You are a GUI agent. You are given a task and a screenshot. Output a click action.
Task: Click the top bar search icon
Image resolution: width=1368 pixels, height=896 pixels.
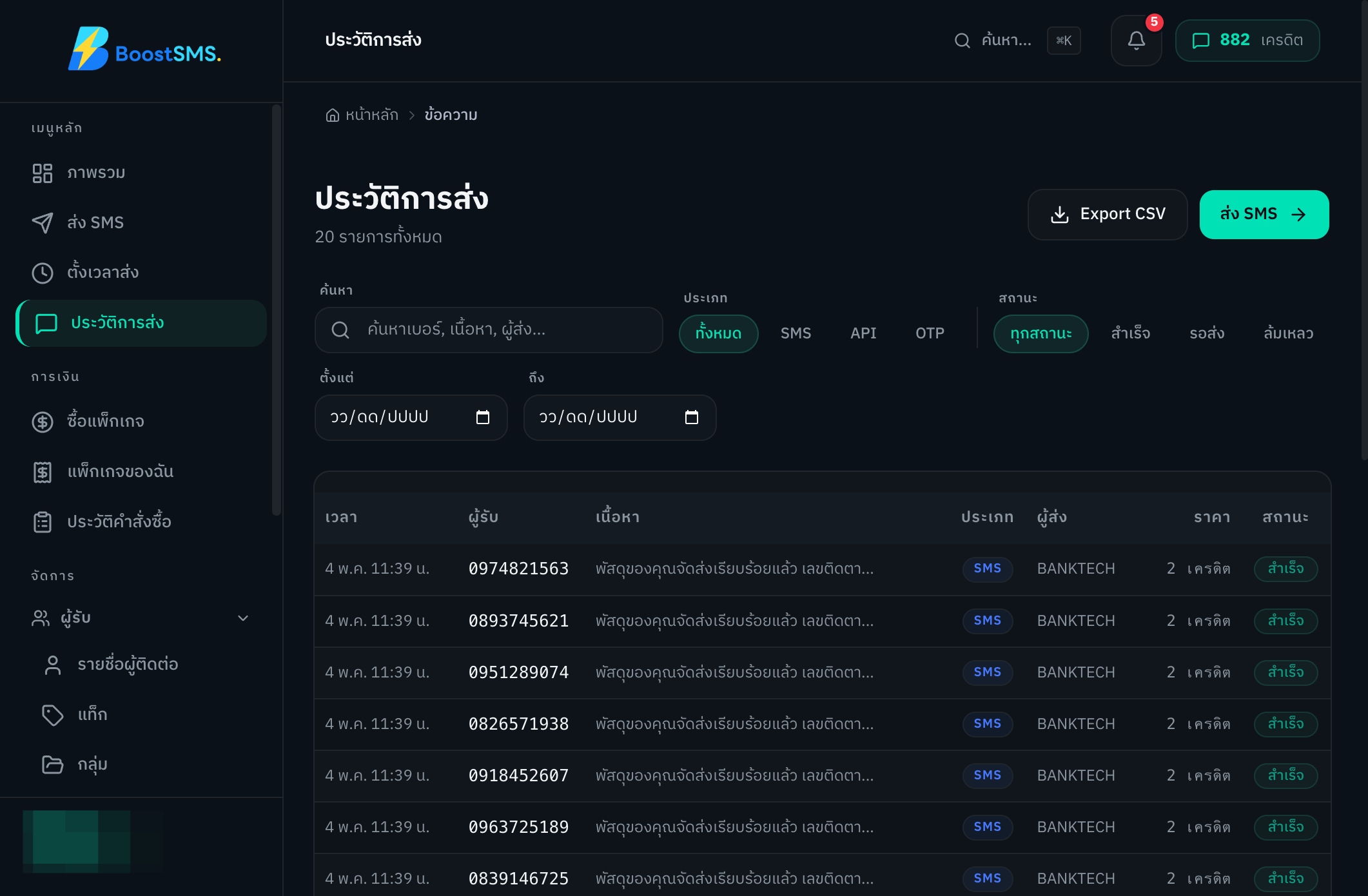click(x=962, y=41)
